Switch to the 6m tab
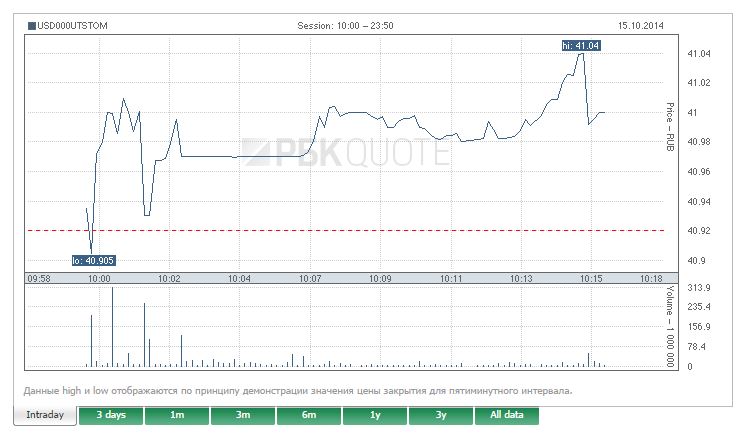 [309, 415]
